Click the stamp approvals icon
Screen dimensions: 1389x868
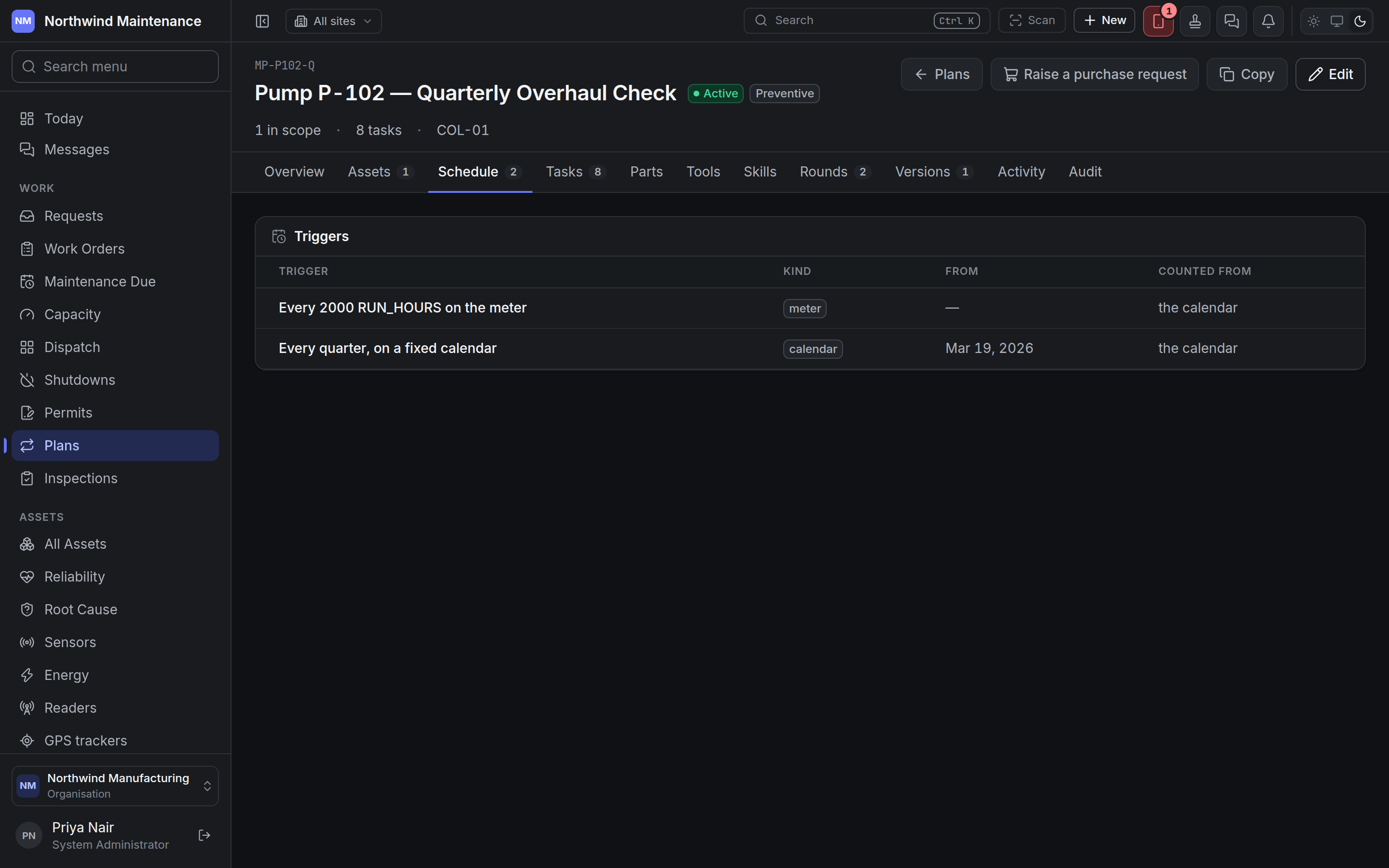coord(1195,21)
